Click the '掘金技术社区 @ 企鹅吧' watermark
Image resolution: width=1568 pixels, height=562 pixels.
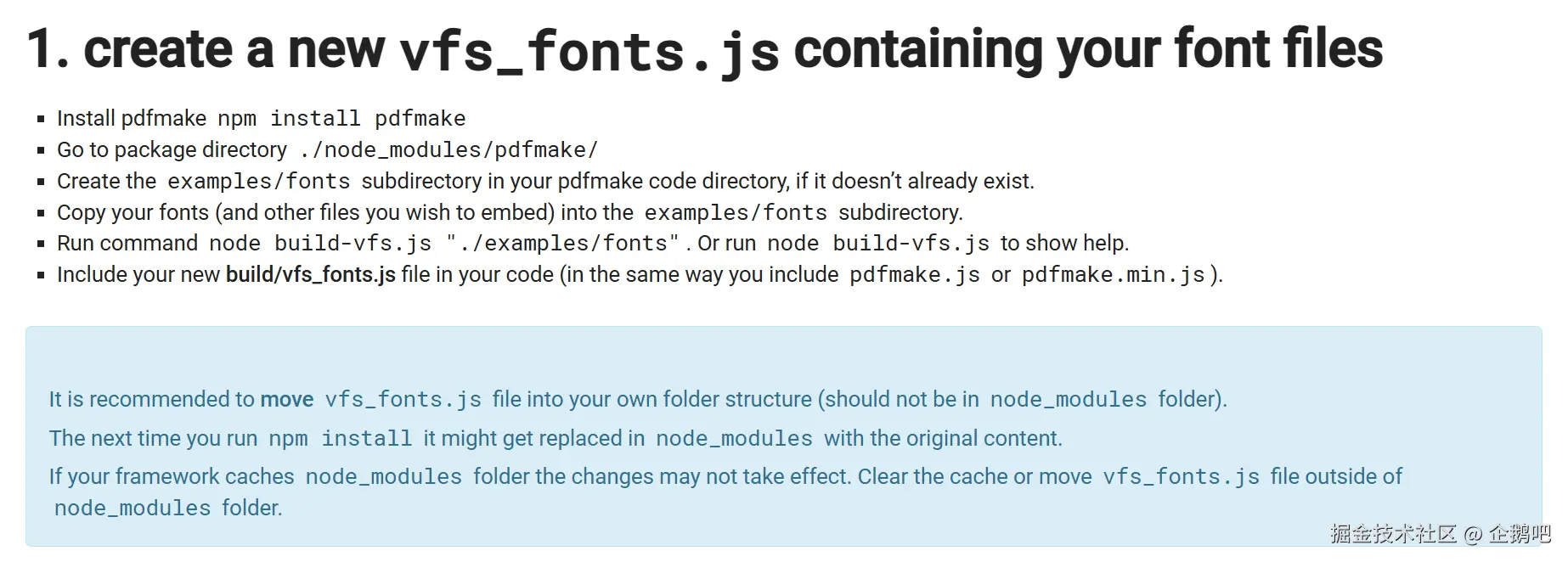1440,534
